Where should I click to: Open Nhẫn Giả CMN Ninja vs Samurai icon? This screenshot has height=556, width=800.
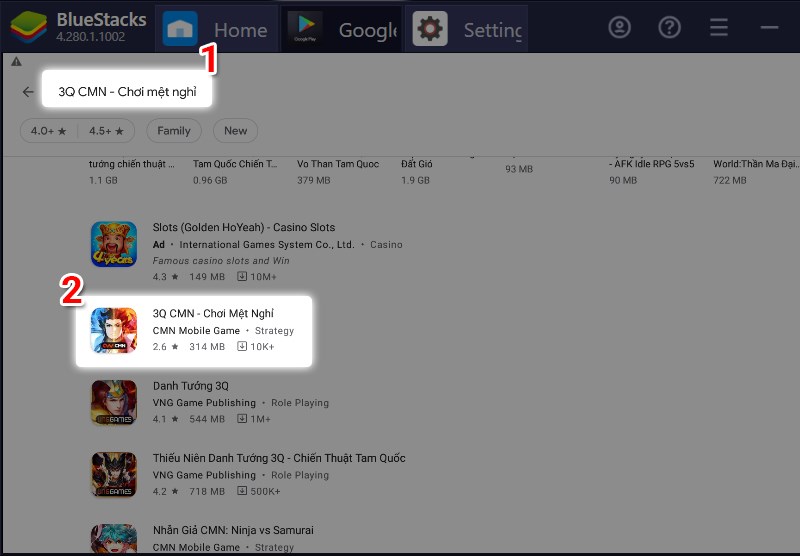pyautogui.click(x=114, y=538)
